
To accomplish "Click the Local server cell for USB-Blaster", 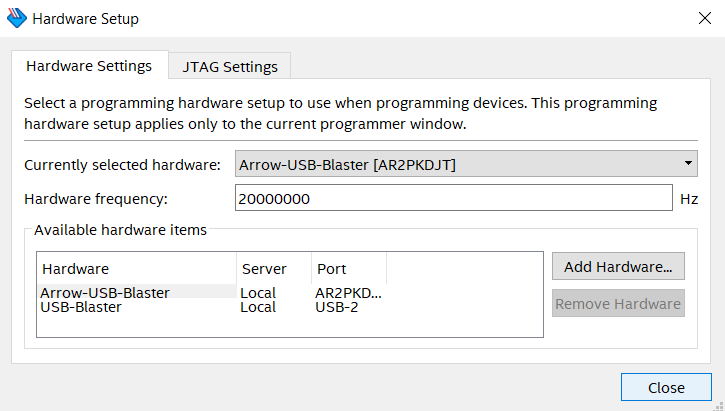I will [258, 307].
